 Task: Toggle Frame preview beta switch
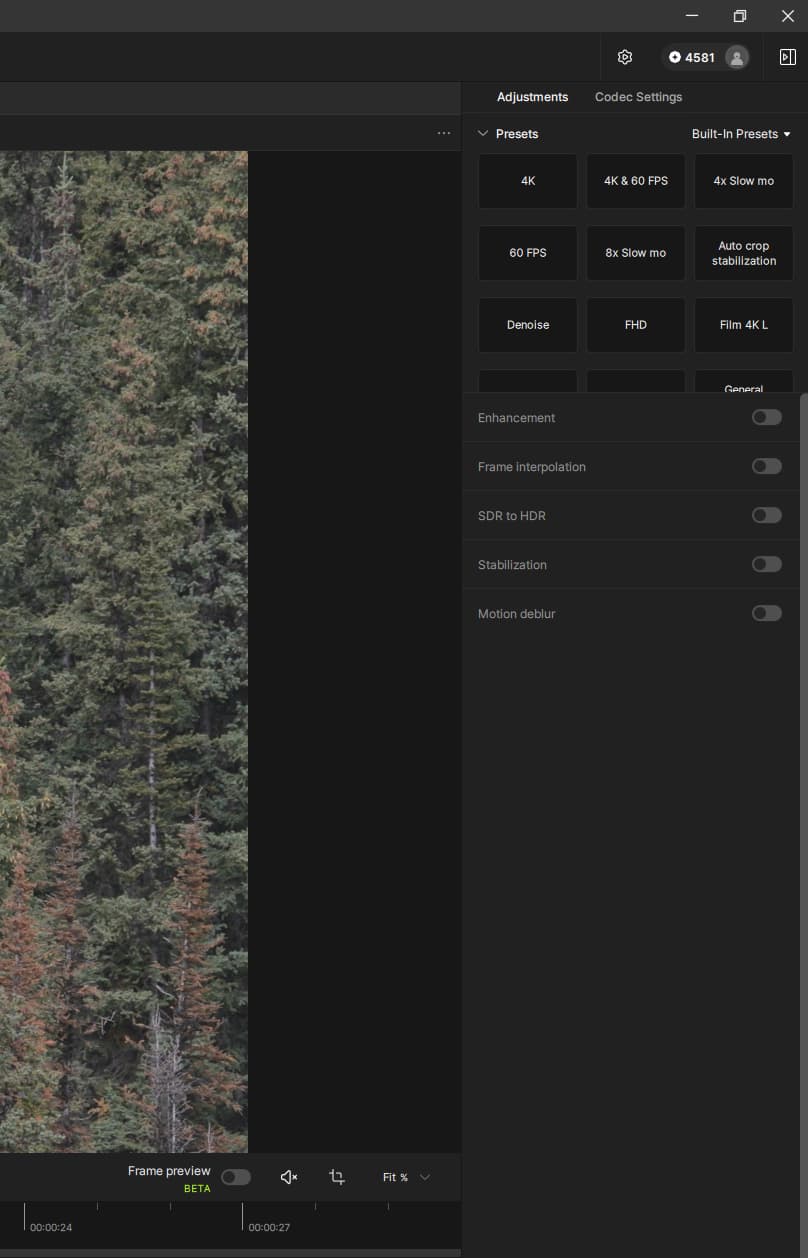[236, 1177]
